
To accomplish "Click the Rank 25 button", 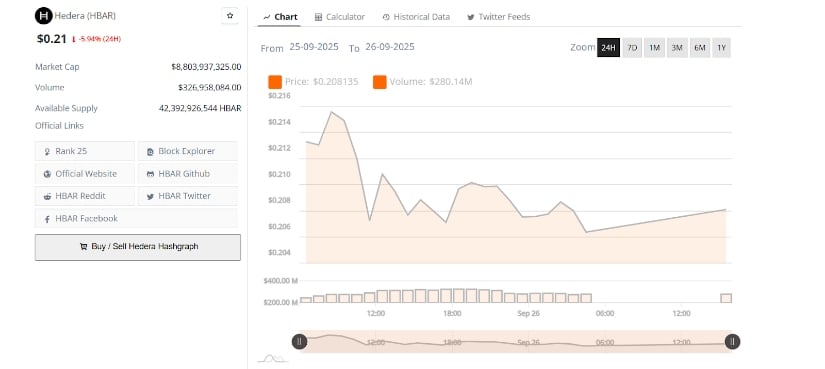I will (85, 151).
